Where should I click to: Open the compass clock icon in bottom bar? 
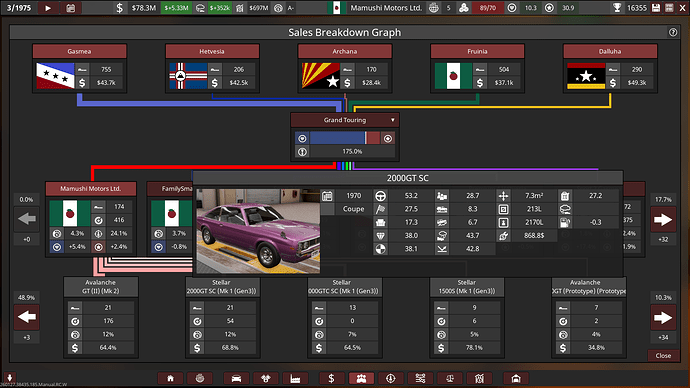point(391,378)
